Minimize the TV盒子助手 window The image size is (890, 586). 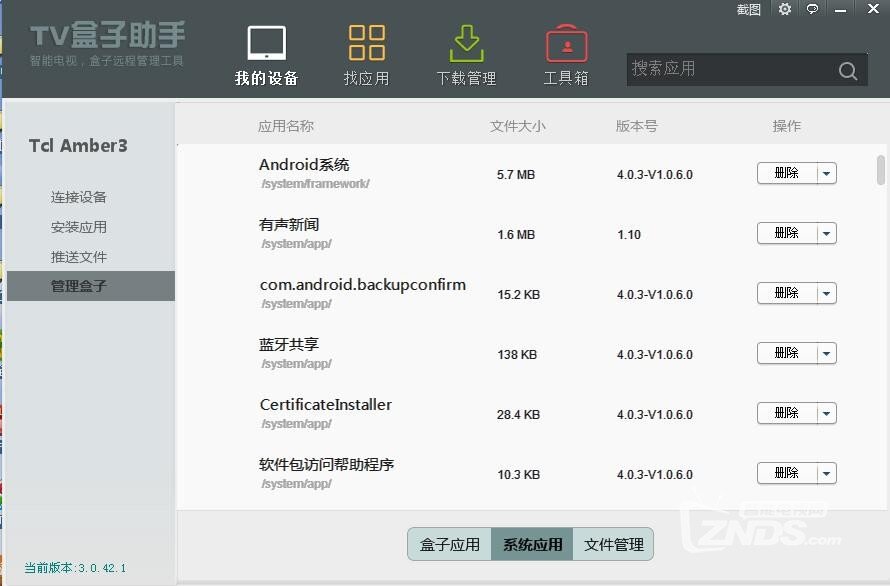[841, 10]
